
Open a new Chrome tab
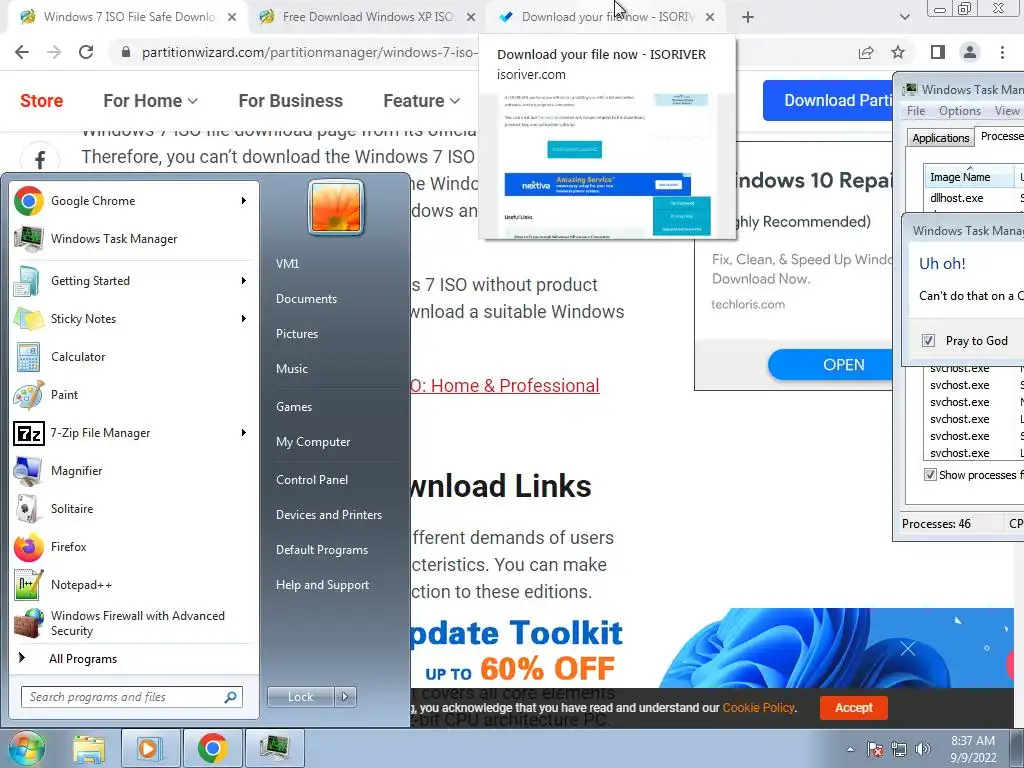point(748,17)
